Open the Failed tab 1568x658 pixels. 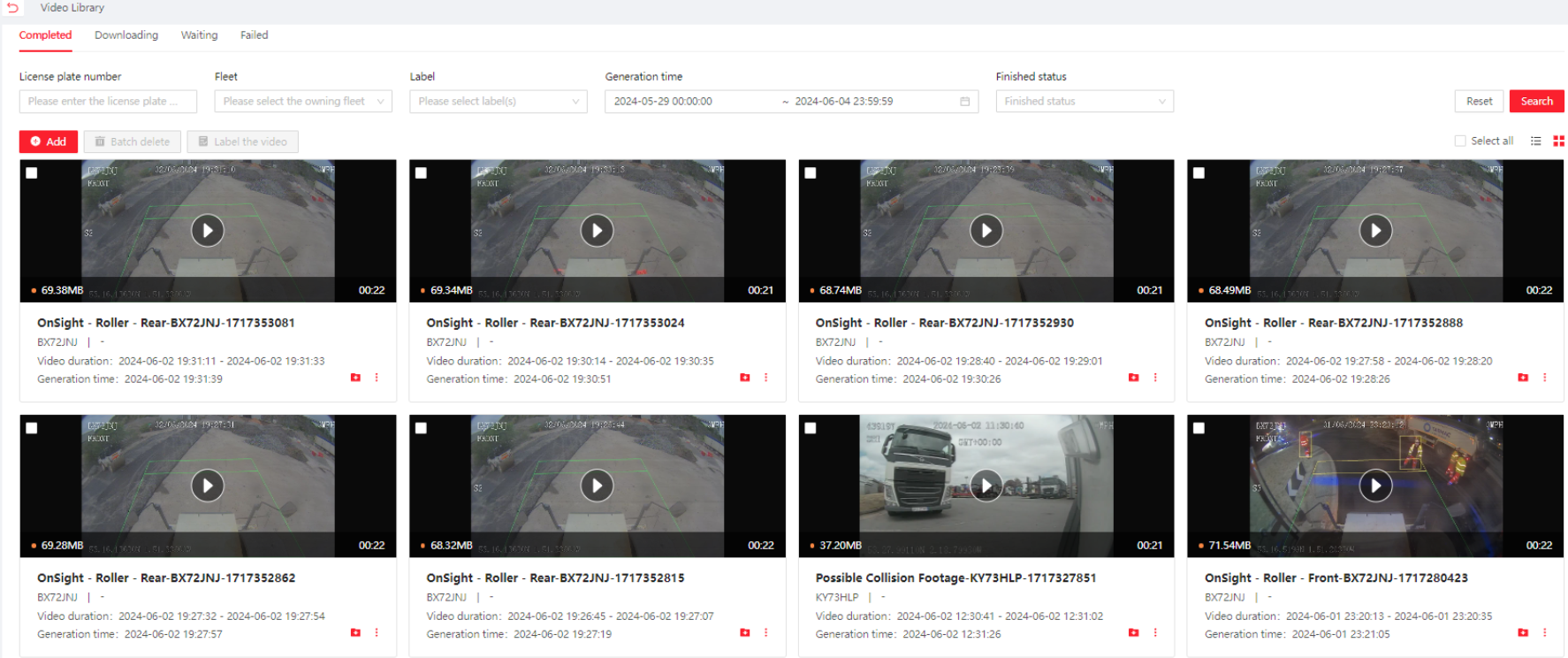click(x=254, y=35)
